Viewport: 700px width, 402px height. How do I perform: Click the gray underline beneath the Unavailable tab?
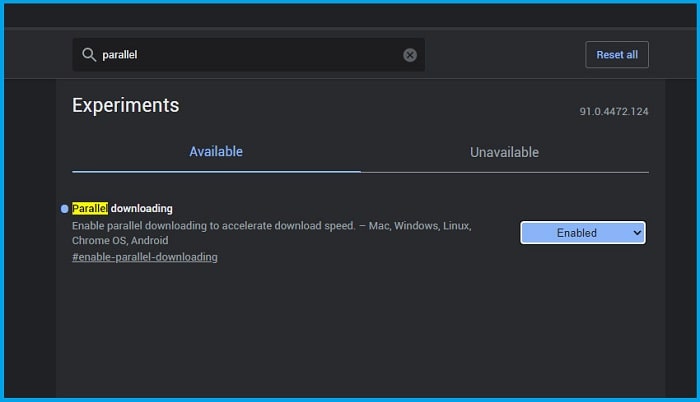[504, 172]
